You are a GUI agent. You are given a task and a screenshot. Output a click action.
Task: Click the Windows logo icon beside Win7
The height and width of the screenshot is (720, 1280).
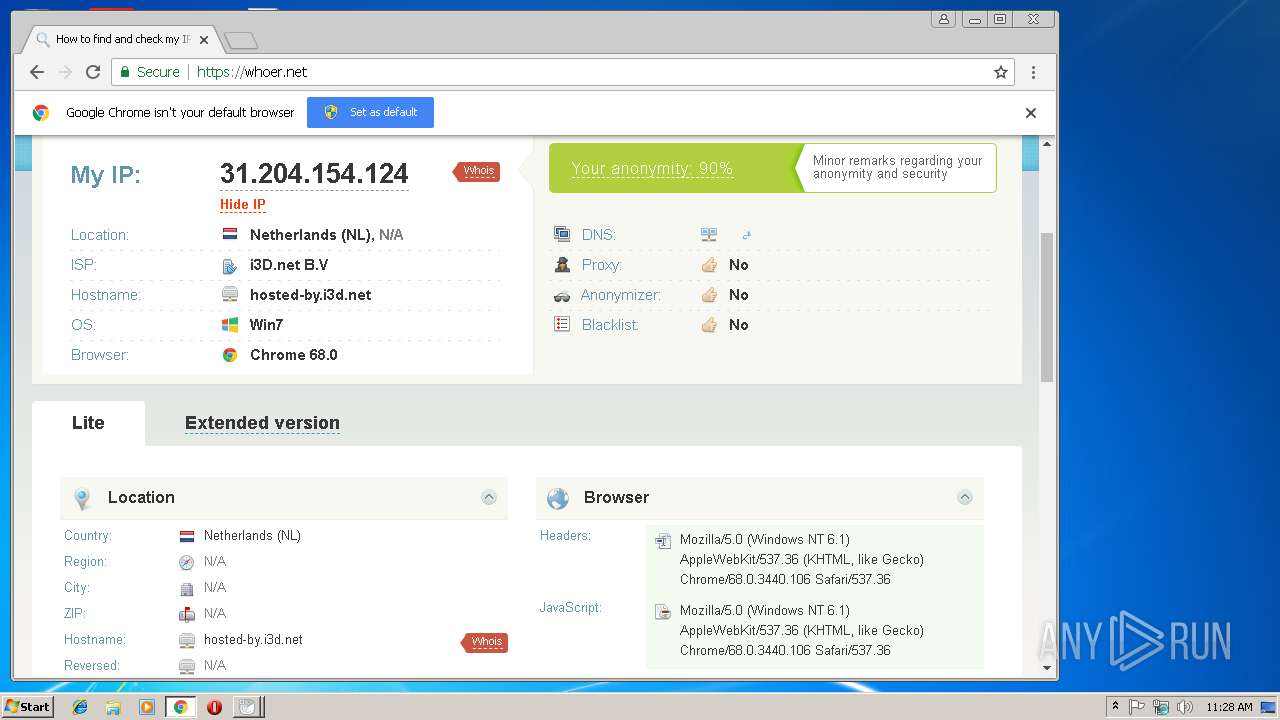click(230, 325)
